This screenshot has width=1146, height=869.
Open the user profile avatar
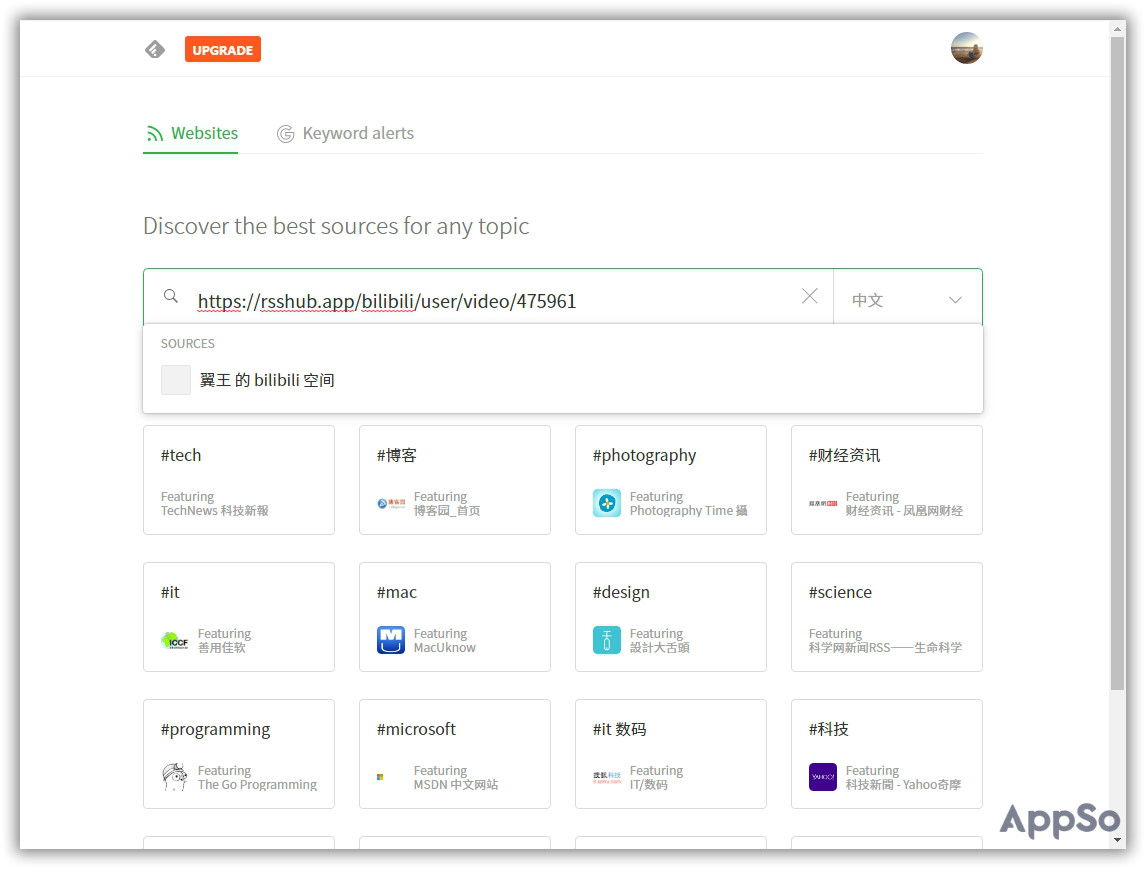[x=966, y=48]
